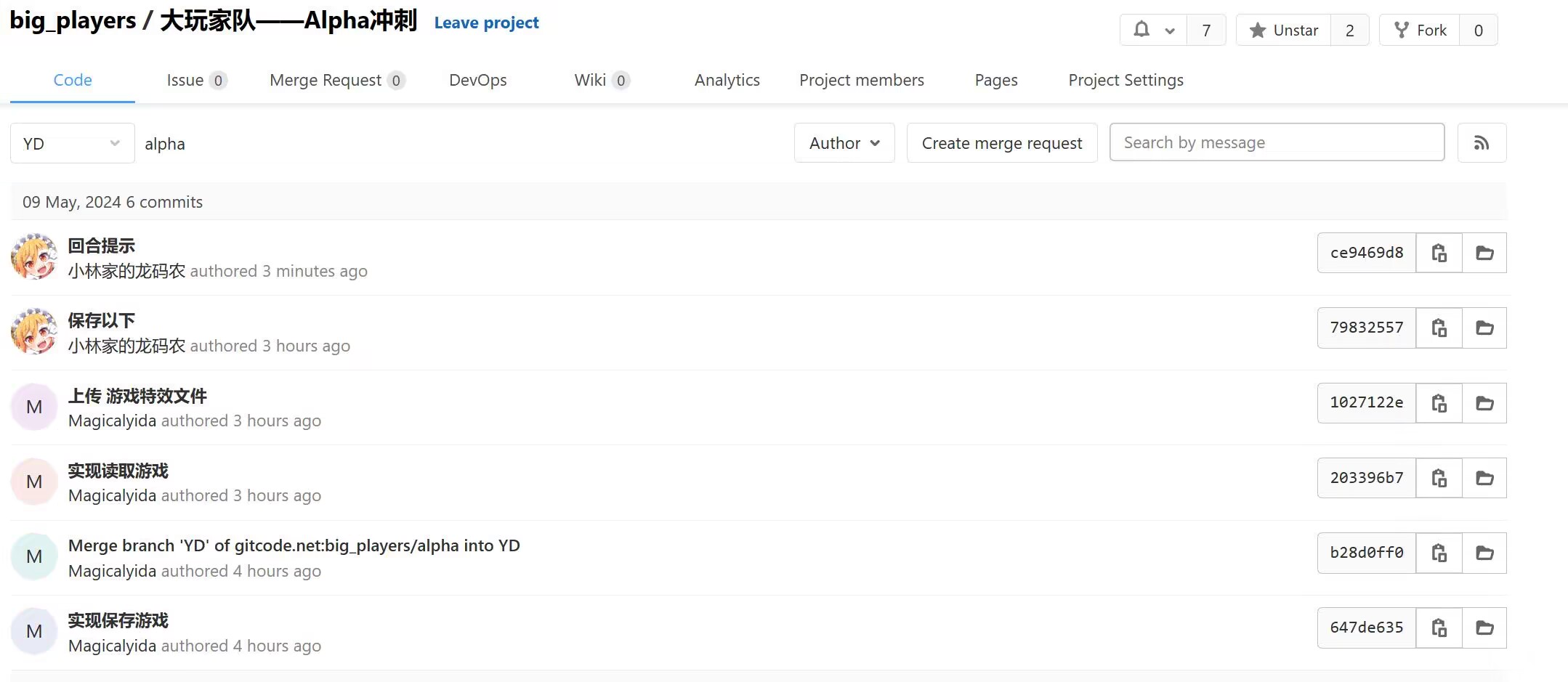Open commit hash 647de635
This screenshot has width=1568, height=682.
click(x=1367, y=628)
